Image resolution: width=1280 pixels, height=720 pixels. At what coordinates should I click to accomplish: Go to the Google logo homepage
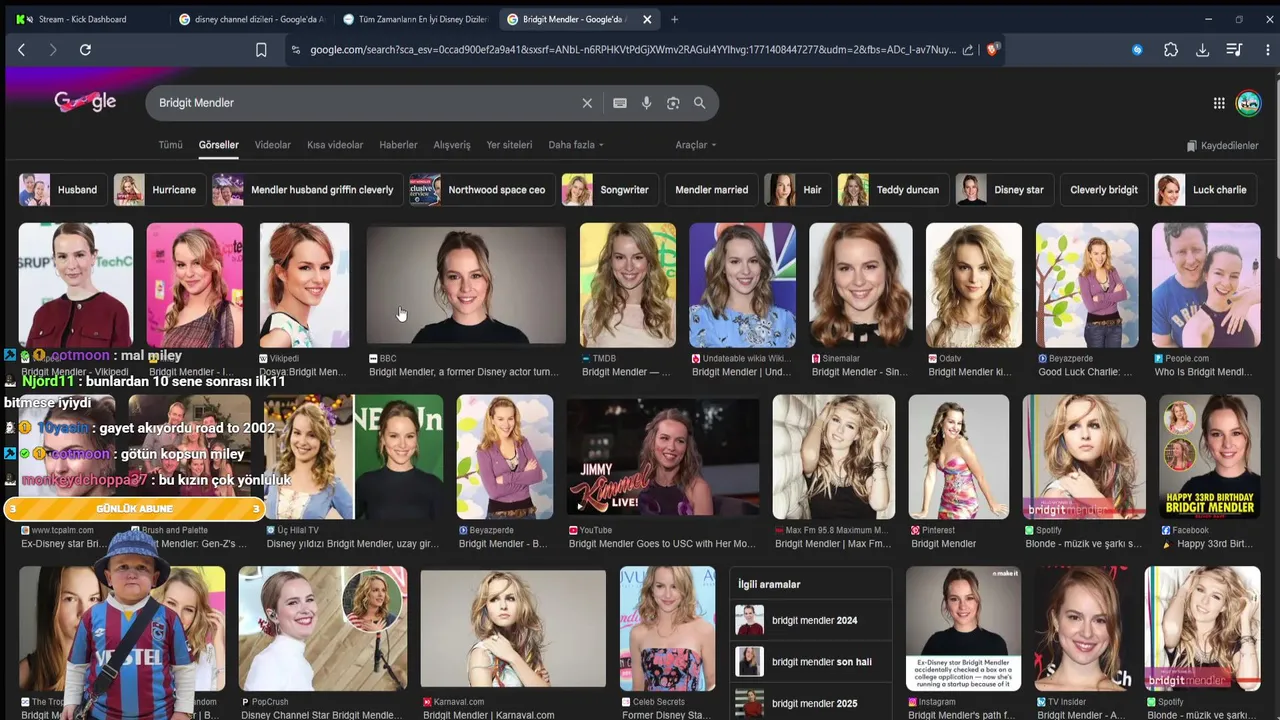tap(85, 101)
